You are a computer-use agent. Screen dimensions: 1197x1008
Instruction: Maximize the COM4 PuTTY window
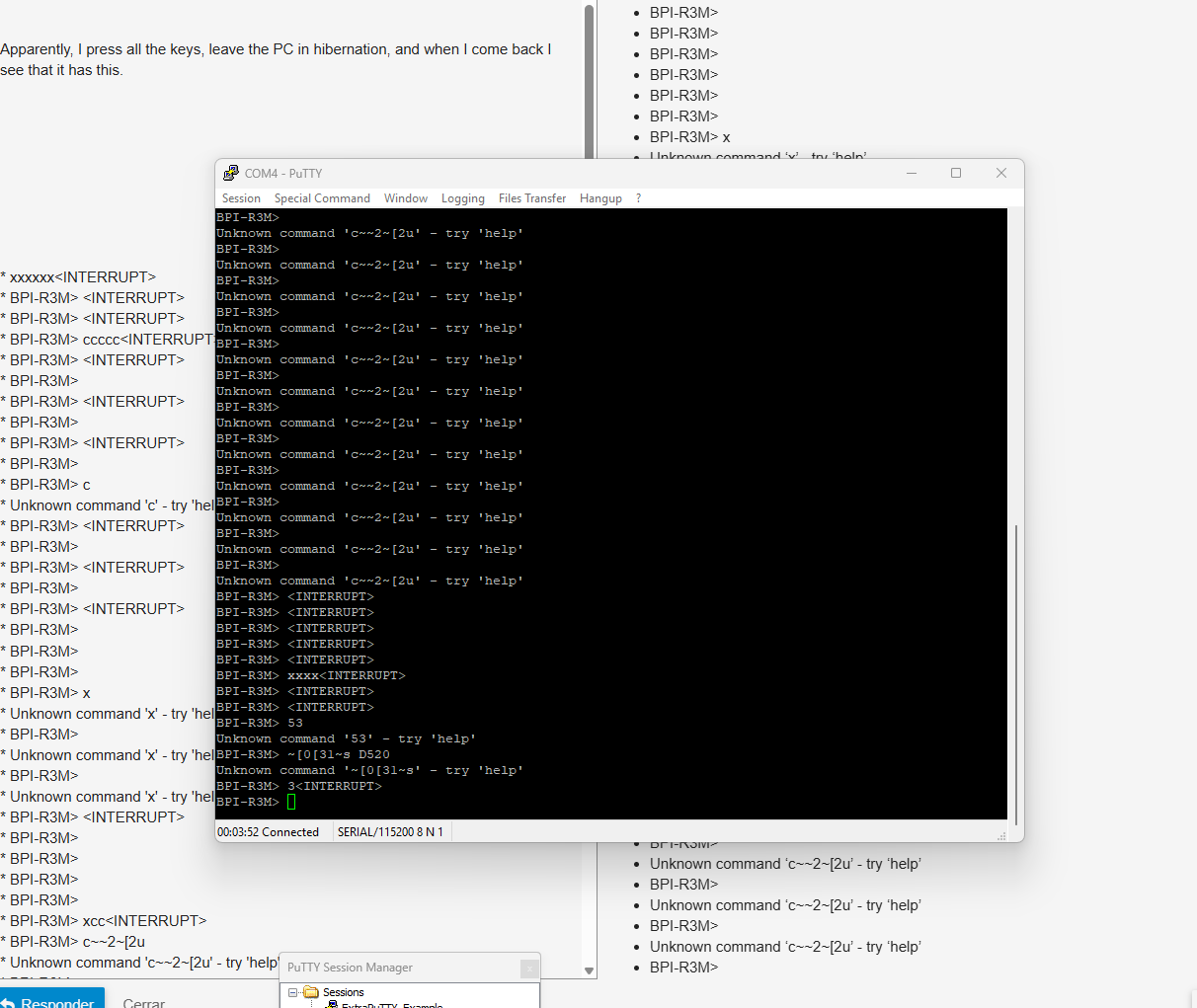956,173
